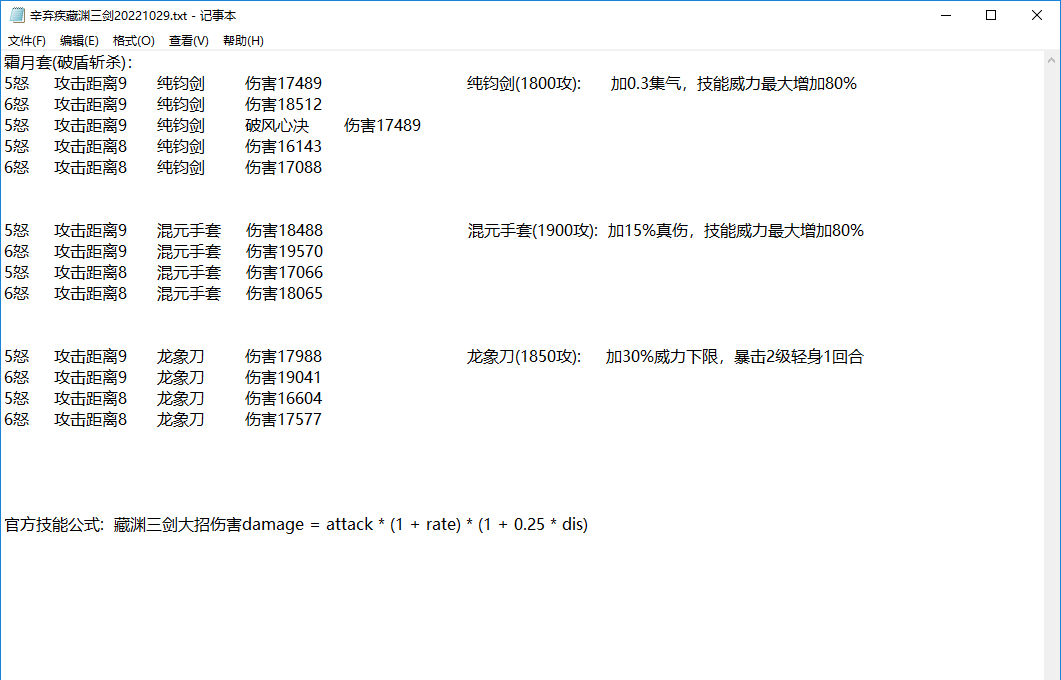Click the text 伤害19041
Image resolution: width=1061 pixels, height=680 pixels.
pos(284,377)
